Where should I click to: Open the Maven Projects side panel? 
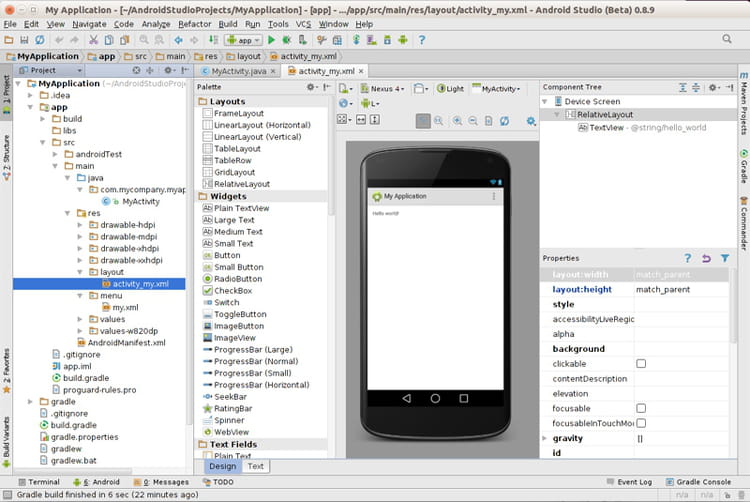[744, 103]
